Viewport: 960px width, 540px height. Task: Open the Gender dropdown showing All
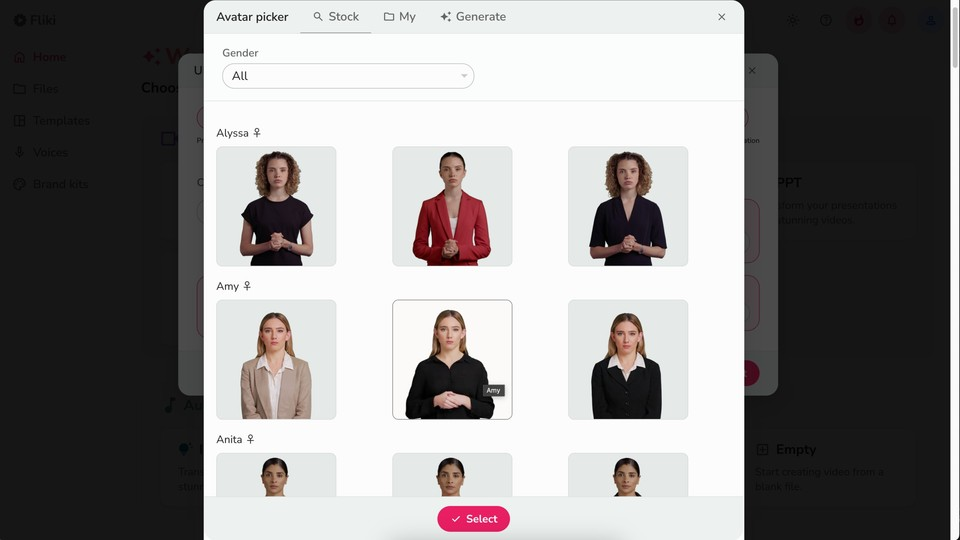348,76
